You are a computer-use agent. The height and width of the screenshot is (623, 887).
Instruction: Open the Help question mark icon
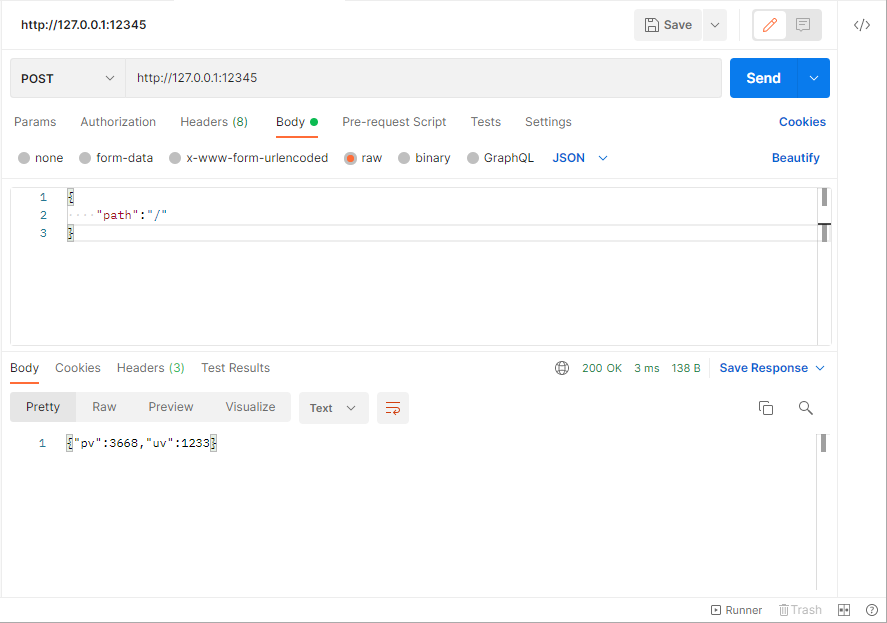tap(872, 610)
